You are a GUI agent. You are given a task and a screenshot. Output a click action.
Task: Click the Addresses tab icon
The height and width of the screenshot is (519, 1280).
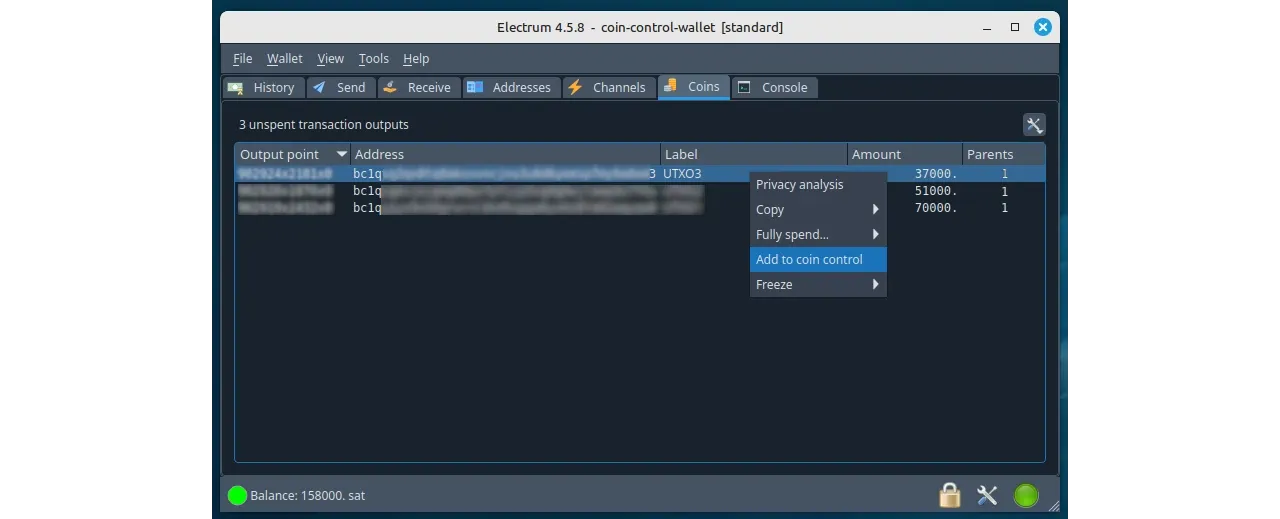tap(475, 87)
